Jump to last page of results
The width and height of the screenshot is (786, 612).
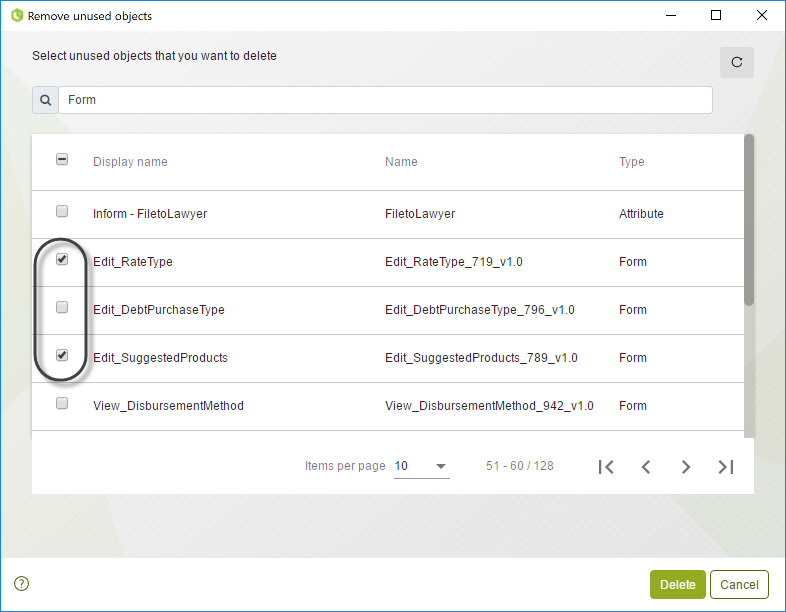click(726, 467)
